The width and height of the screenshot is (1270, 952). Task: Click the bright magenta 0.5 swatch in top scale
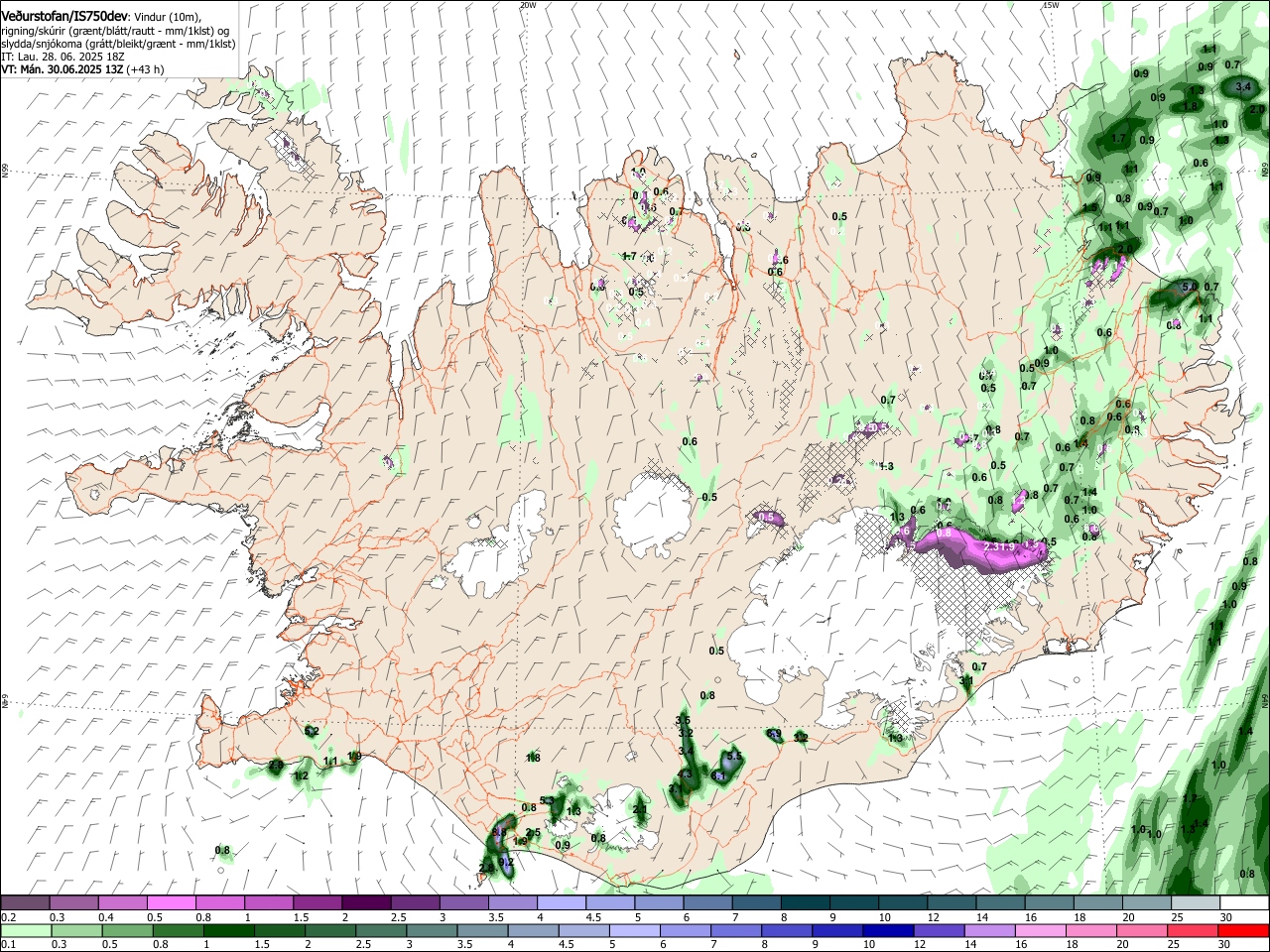[x=171, y=903]
